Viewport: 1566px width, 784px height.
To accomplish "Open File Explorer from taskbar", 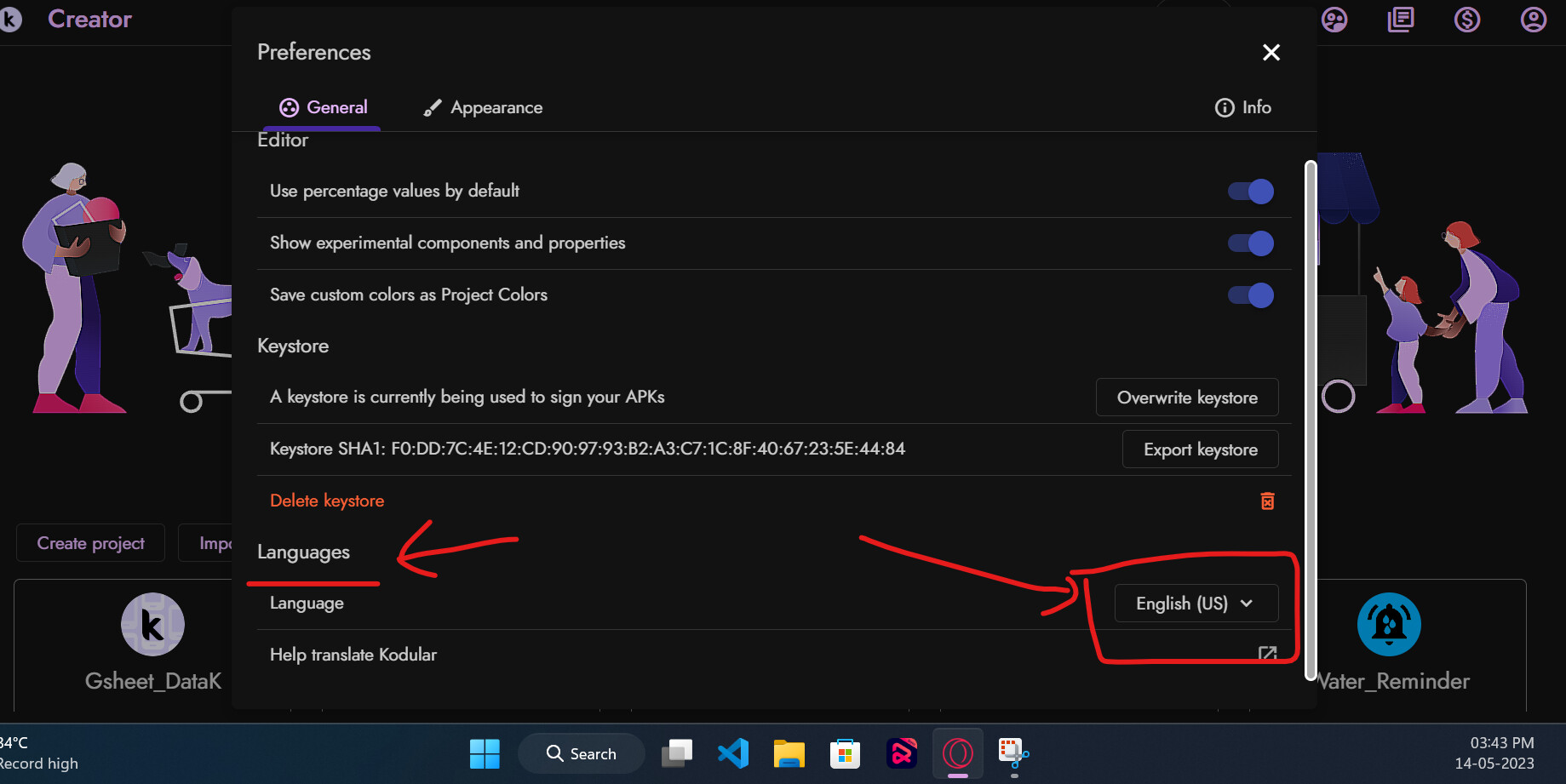I will click(x=789, y=753).
